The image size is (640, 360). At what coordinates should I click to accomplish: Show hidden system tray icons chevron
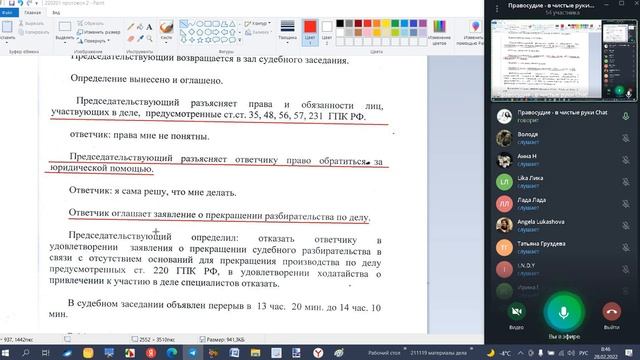click(x=520, y=353)
